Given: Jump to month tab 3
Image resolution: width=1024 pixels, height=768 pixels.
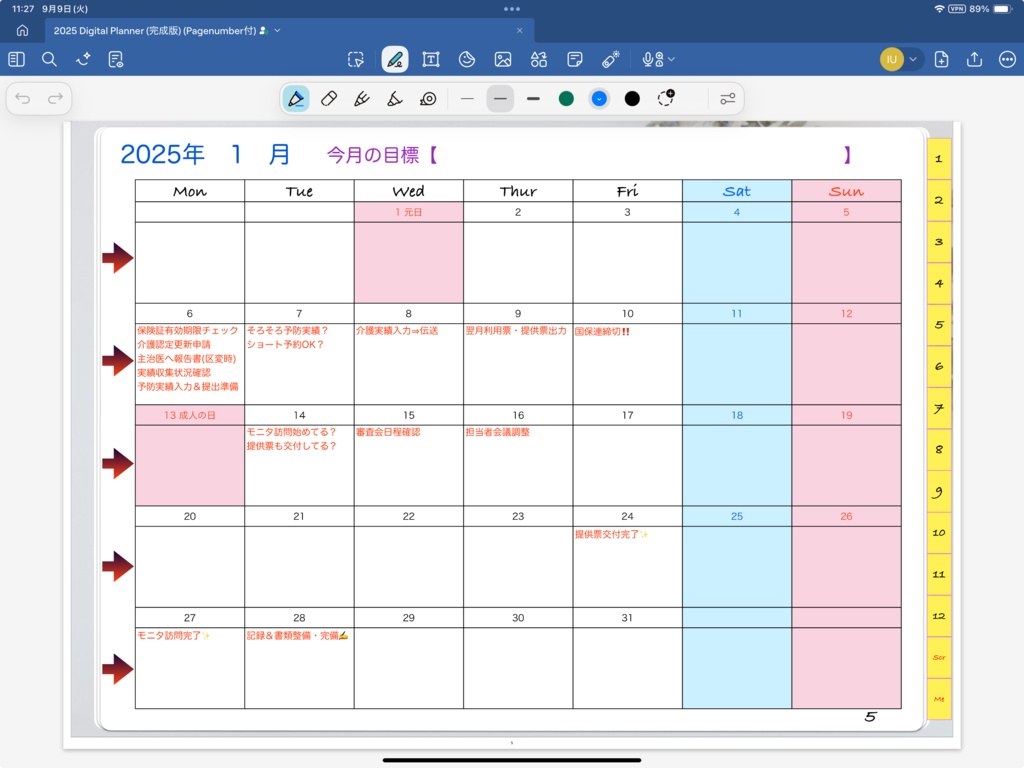Looking at the screenshot, I should (x=939, y=242).
